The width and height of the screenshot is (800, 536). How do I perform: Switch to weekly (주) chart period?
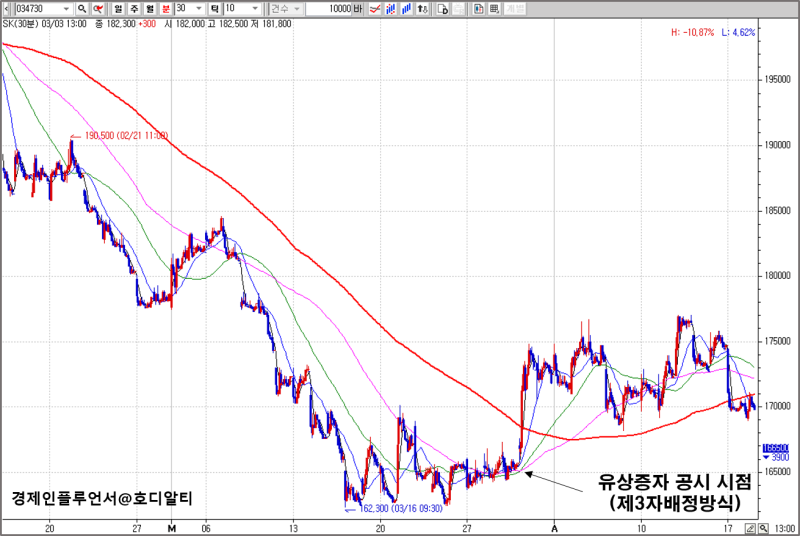[134, 9]
